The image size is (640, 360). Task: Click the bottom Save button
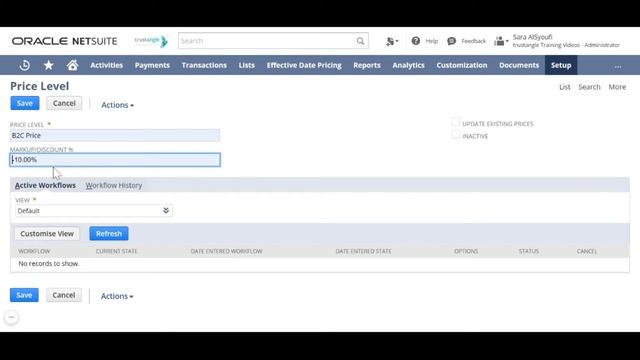click(x=24, y=295)
